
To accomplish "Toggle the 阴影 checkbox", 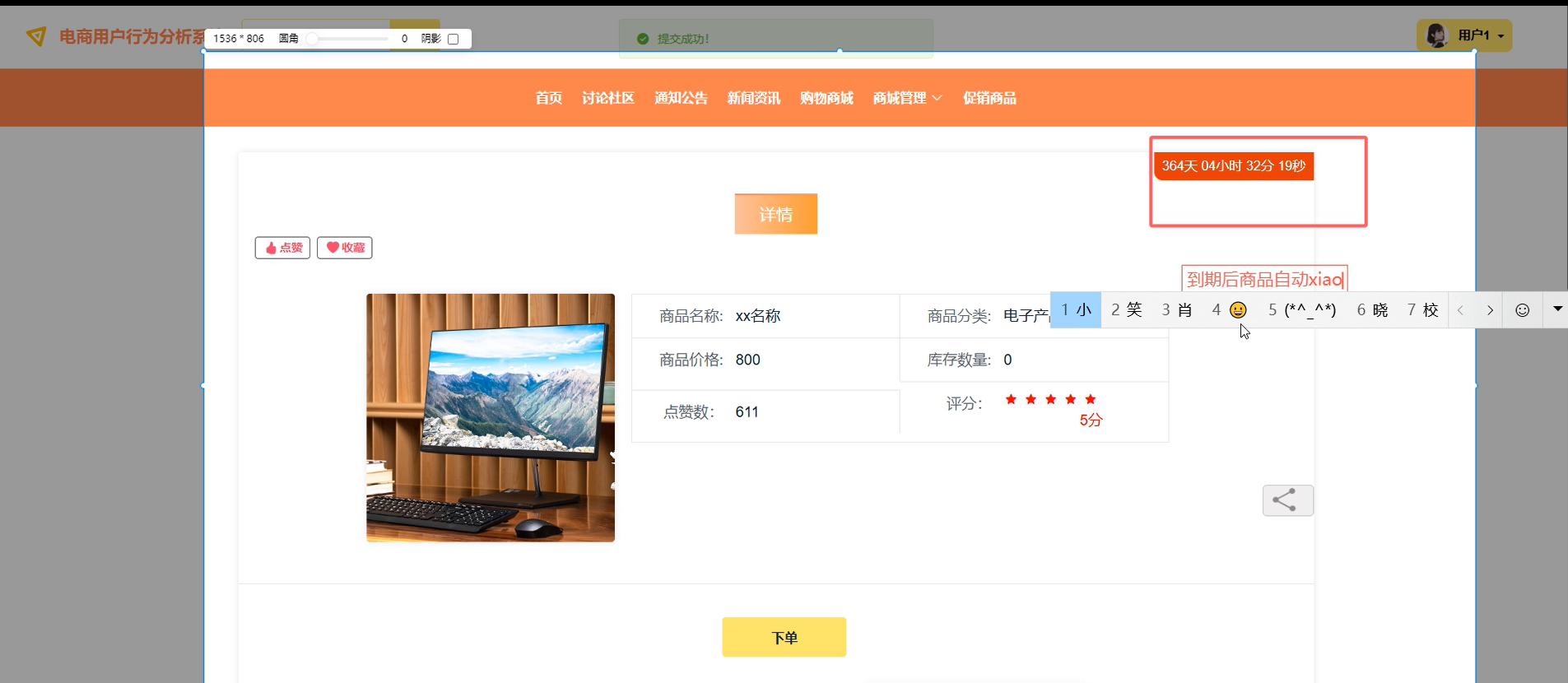I will click(453, 39).
